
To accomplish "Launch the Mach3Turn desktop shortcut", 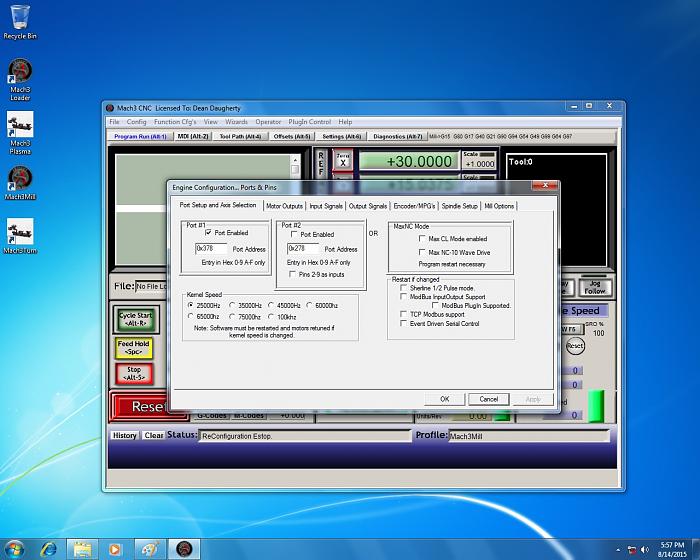I will pos(20,237).
